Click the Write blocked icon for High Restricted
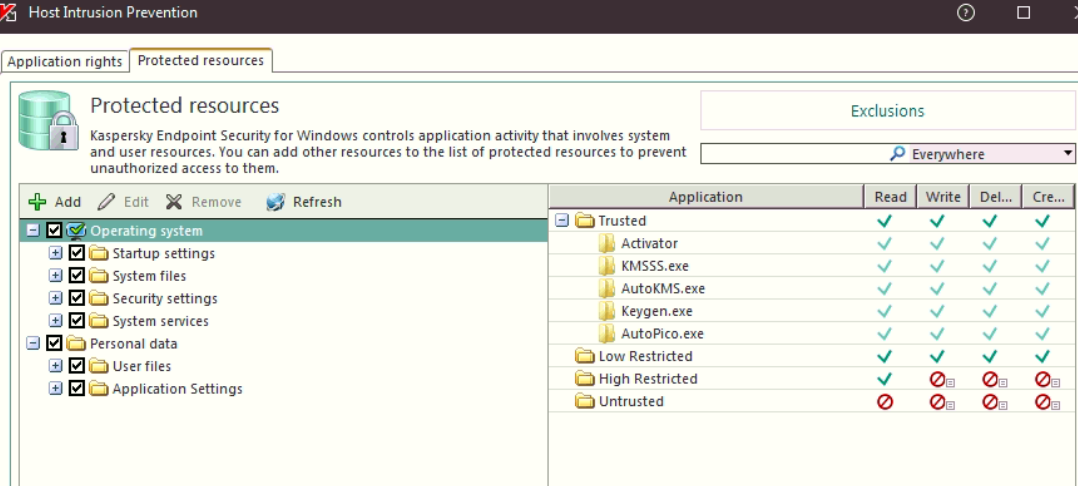 937,379
